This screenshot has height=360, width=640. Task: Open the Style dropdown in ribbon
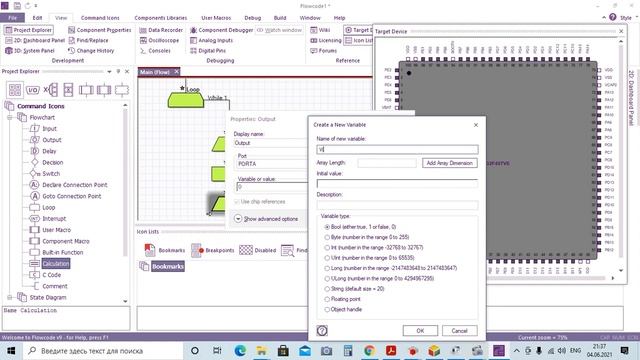(629, 18)
